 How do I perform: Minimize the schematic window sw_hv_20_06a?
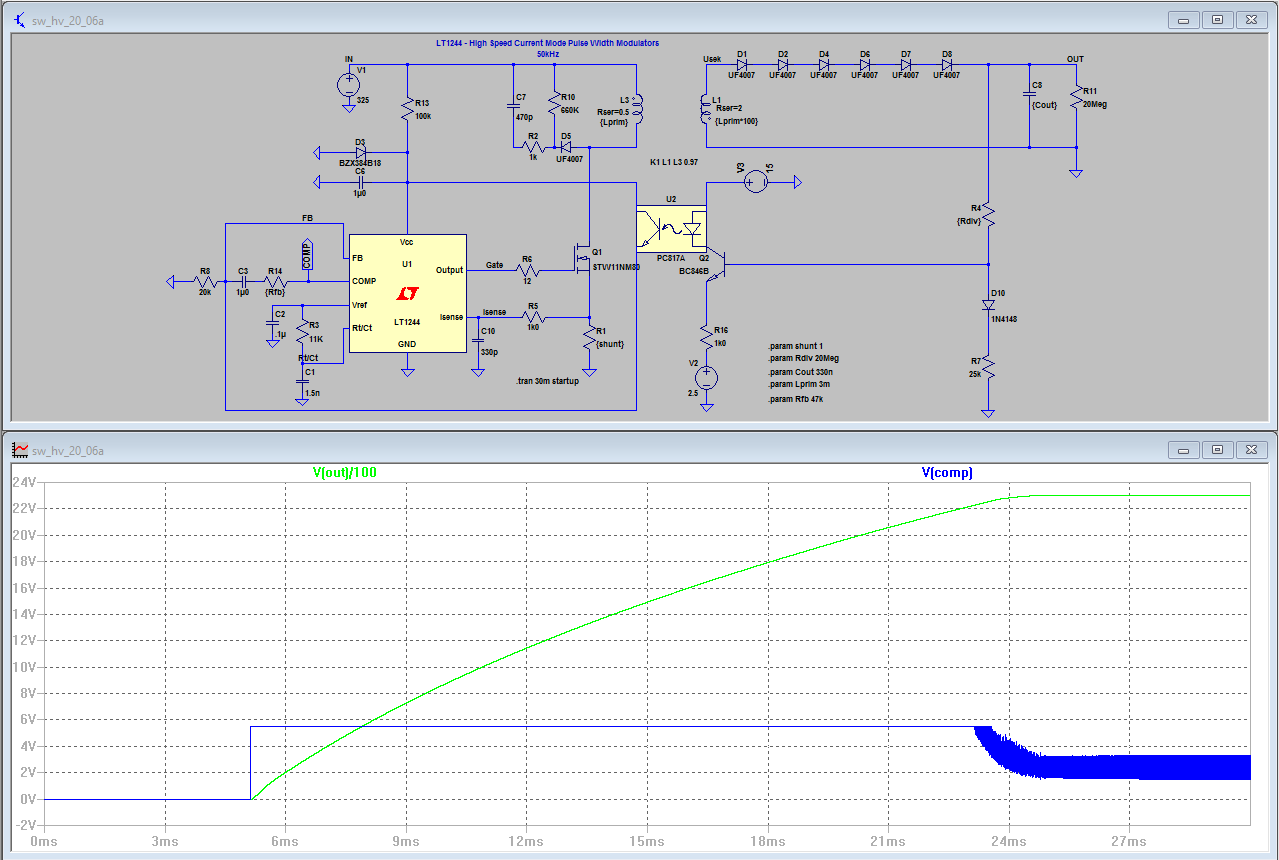tap(1185, 19)
